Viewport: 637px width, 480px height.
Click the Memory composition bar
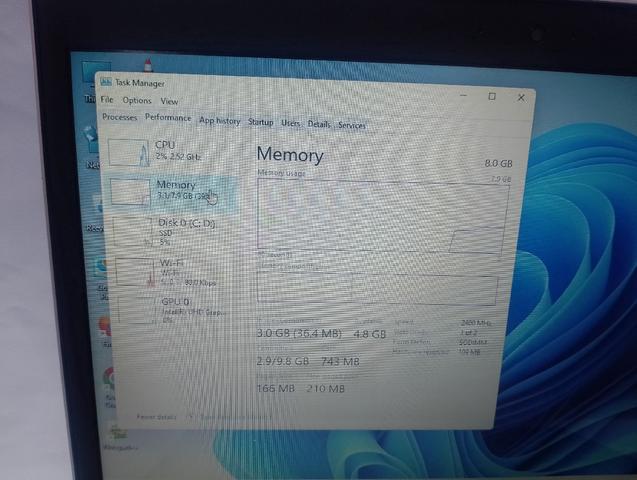377,289
